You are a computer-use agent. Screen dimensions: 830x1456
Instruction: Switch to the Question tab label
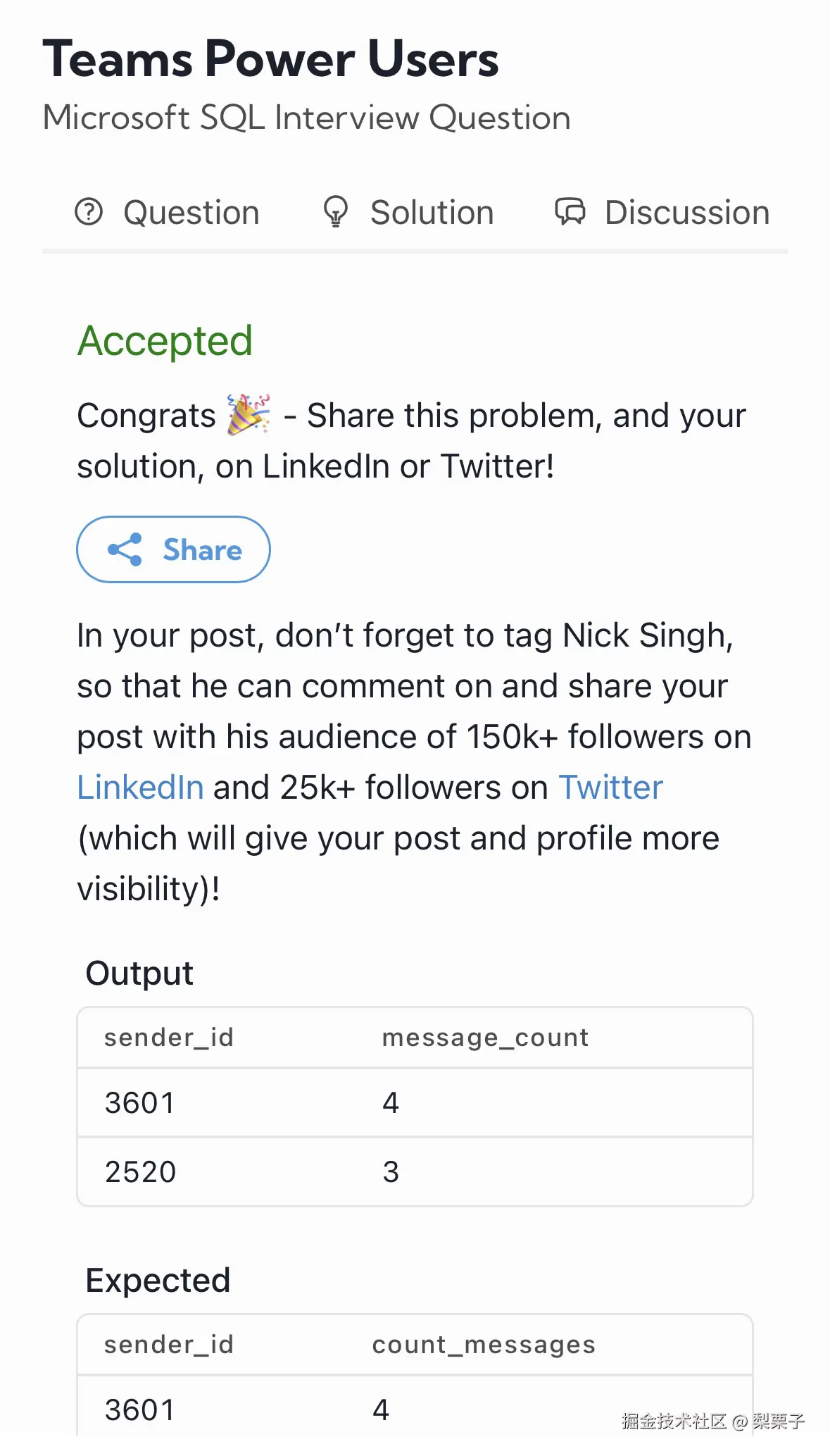pos(191,213)
